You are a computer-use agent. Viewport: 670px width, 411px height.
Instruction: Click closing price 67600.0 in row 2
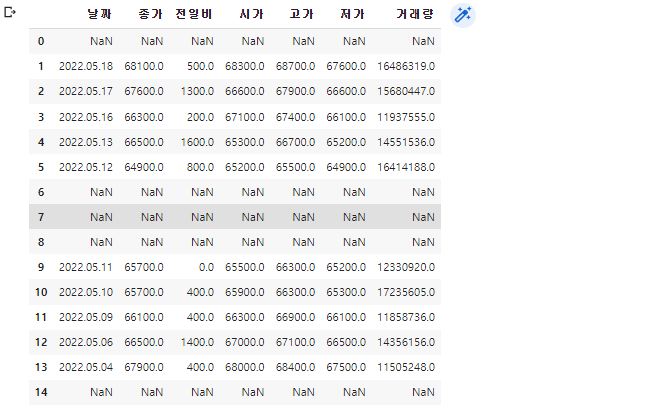(x=144, y=91)
